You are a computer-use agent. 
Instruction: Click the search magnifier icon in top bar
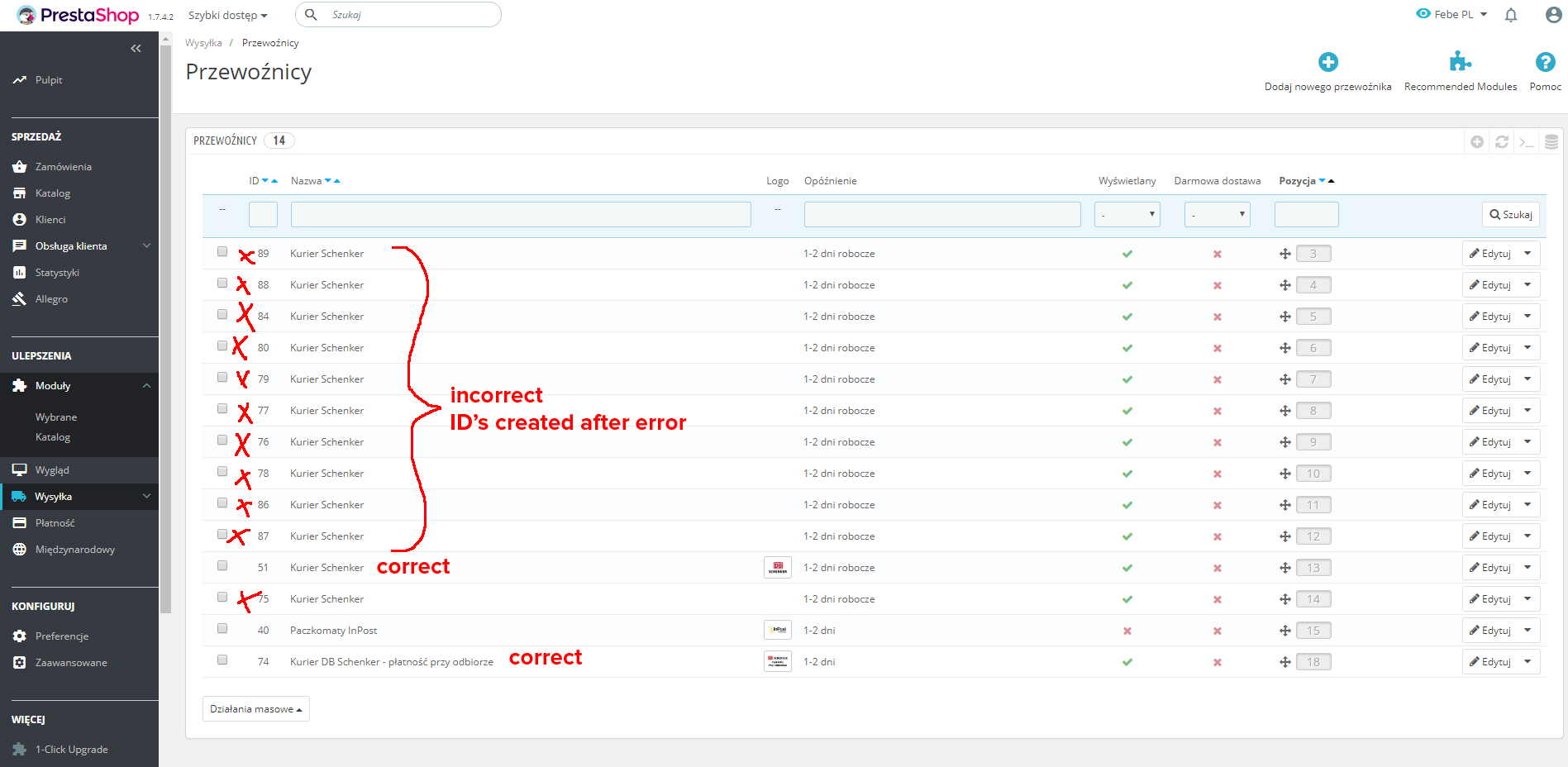coord(311,15)
